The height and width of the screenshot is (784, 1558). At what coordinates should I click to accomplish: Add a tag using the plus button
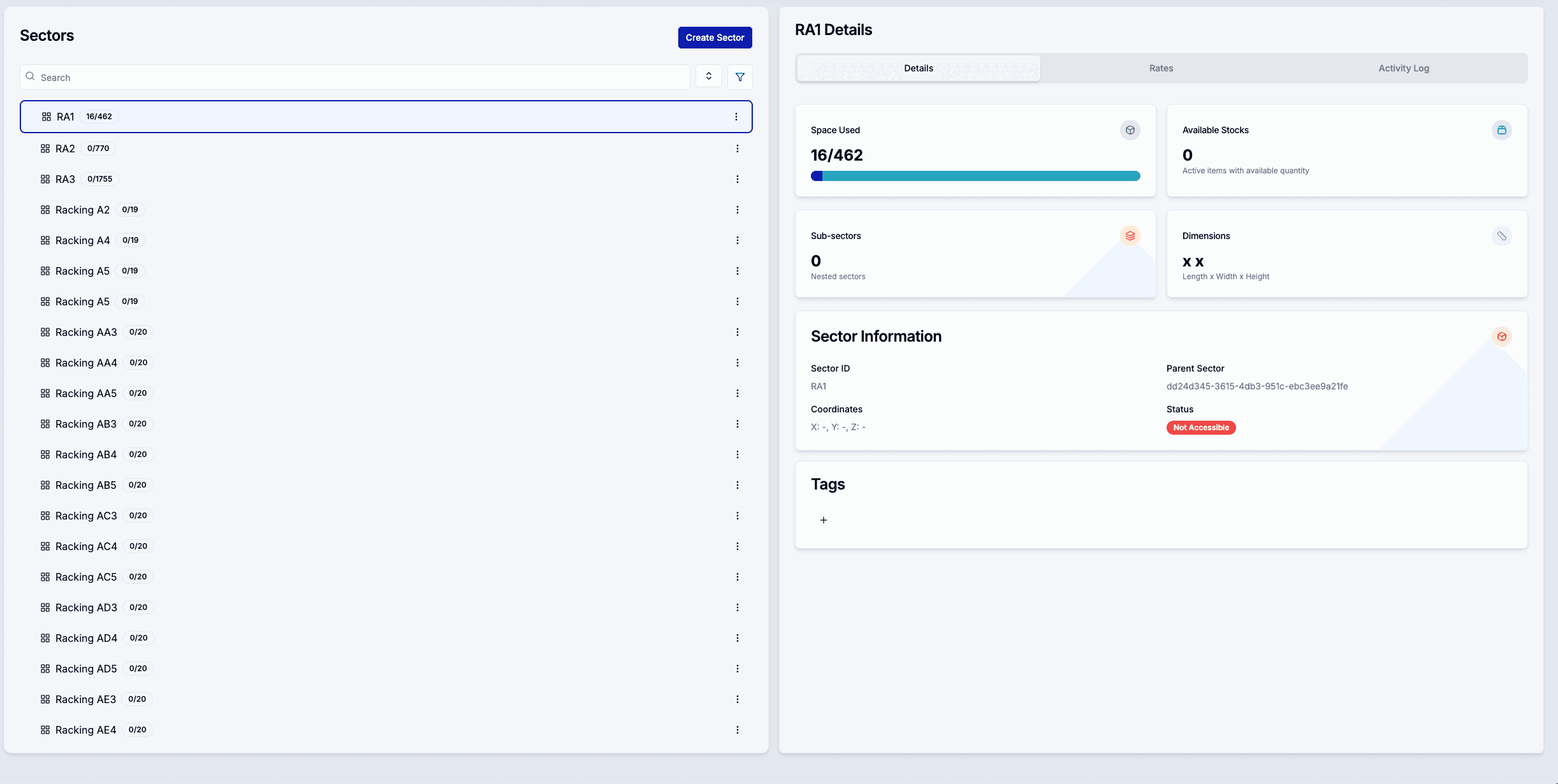(823, 519)
